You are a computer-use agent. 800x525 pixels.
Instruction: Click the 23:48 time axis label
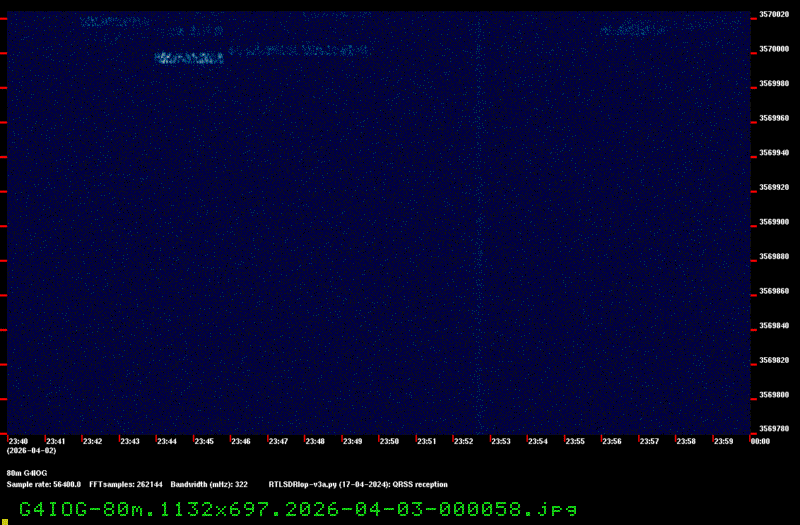click(315, 441)
